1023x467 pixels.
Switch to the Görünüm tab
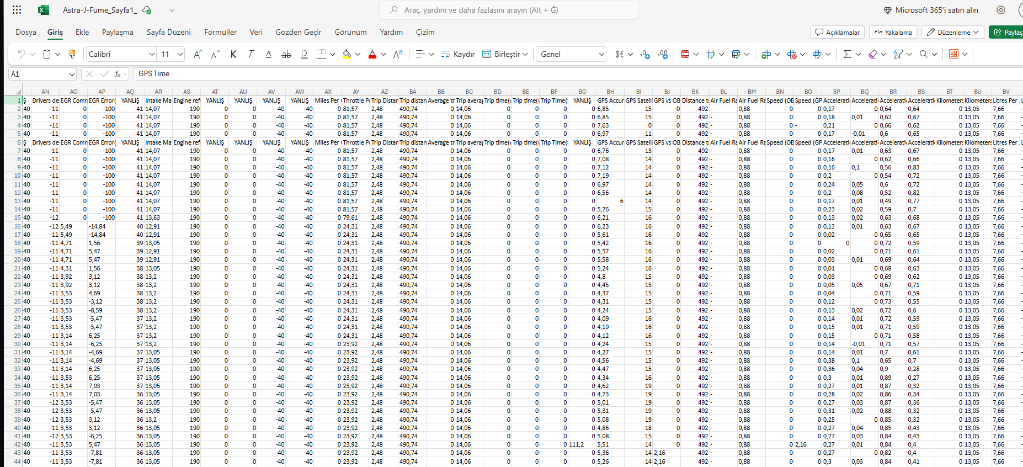351,32
